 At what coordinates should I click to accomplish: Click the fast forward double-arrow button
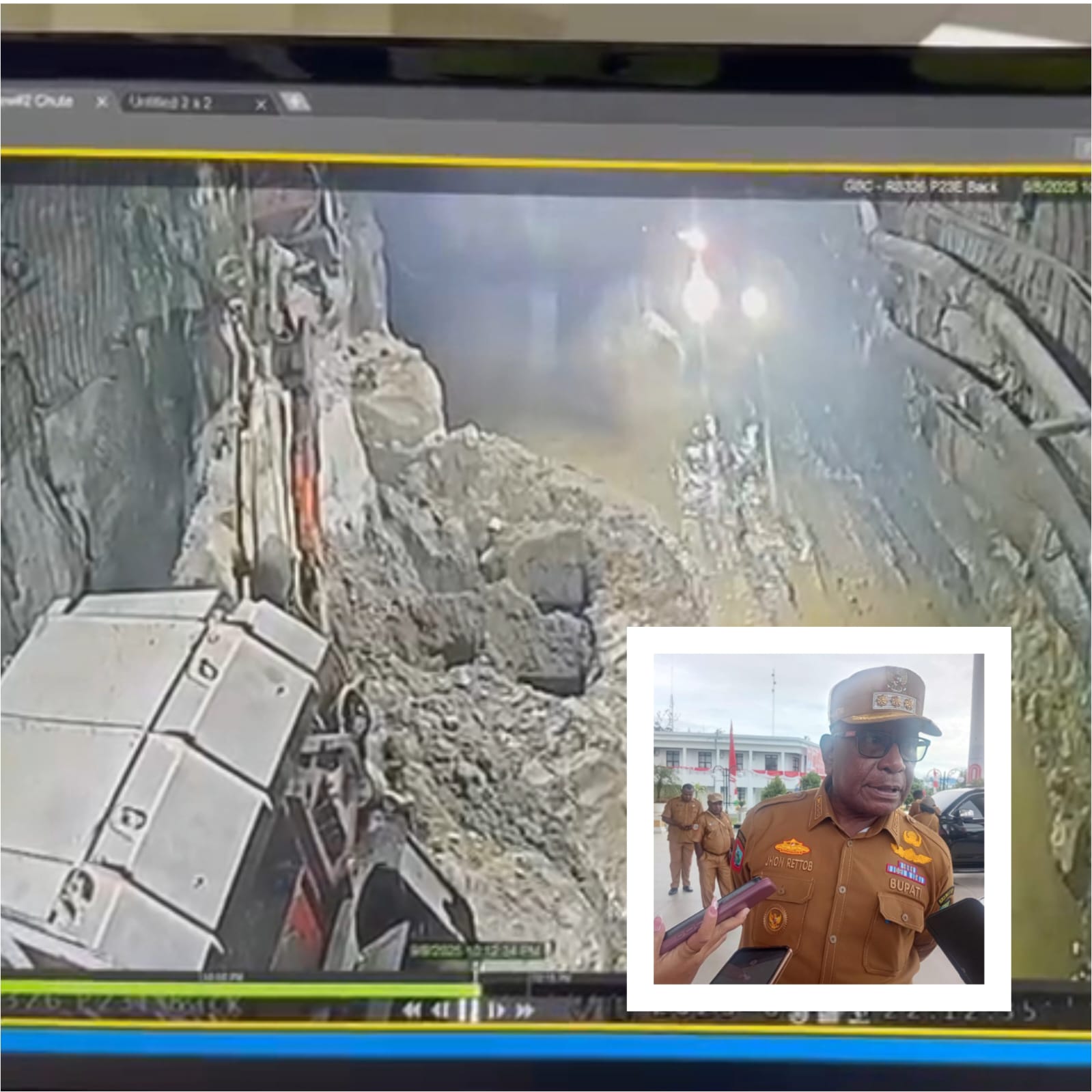click(x=524, y=1010)
